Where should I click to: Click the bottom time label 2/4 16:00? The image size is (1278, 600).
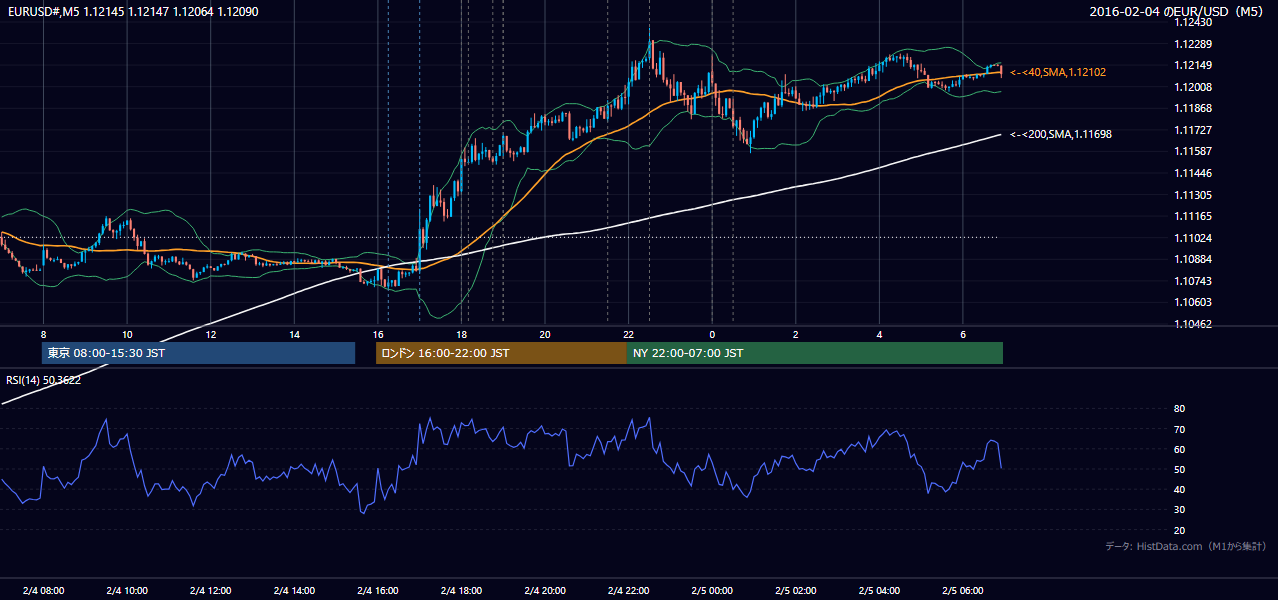coord(378,591)
